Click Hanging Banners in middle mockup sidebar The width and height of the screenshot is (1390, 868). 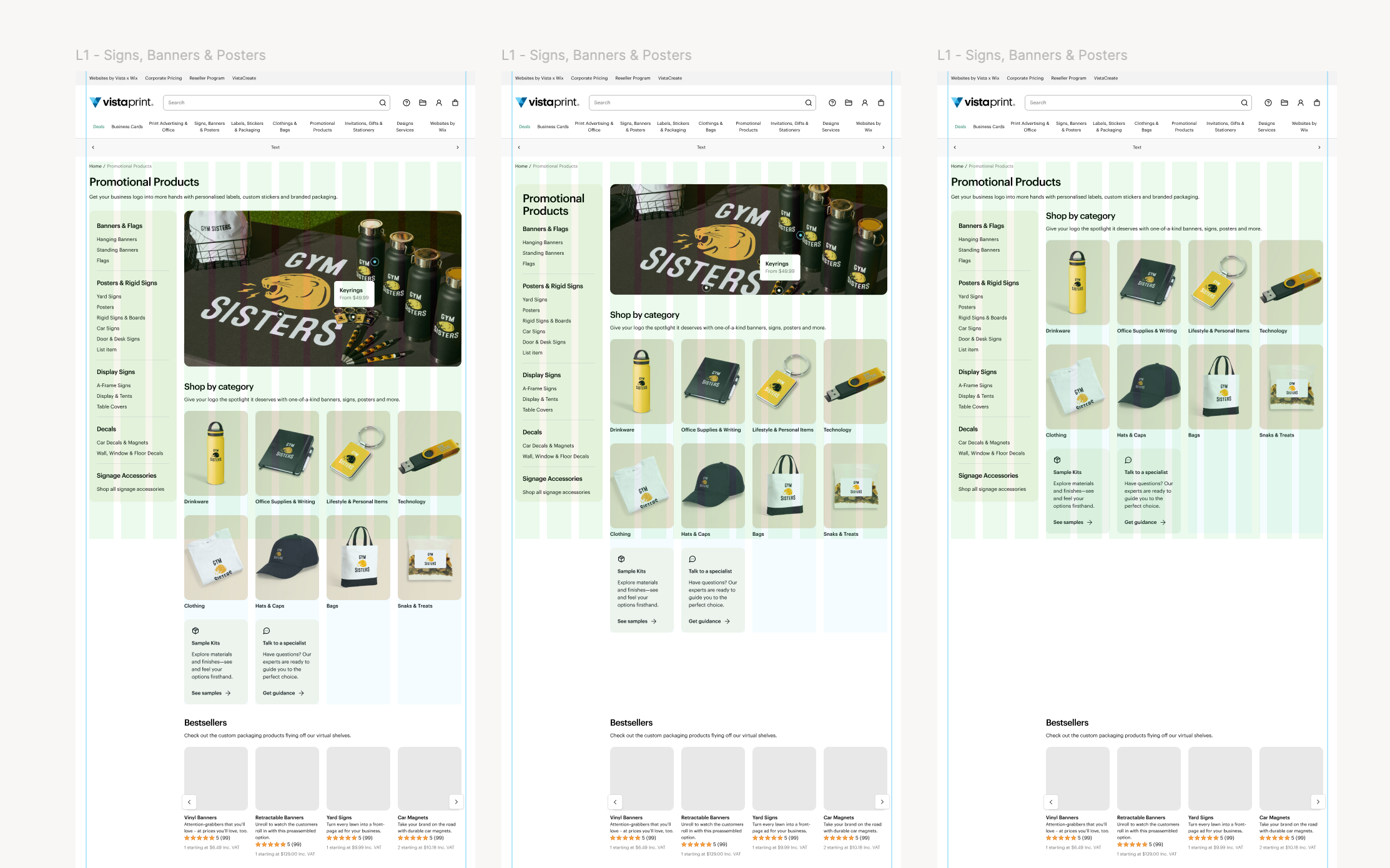click(543, 243)
